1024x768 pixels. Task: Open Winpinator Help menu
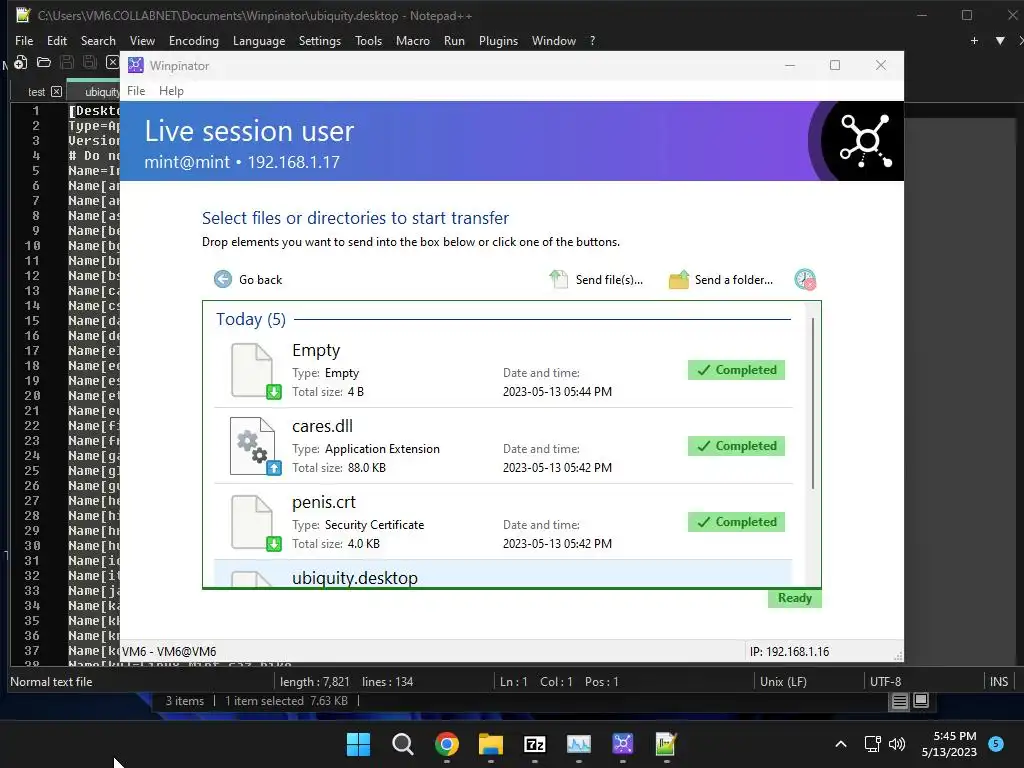tap(171, 91)
